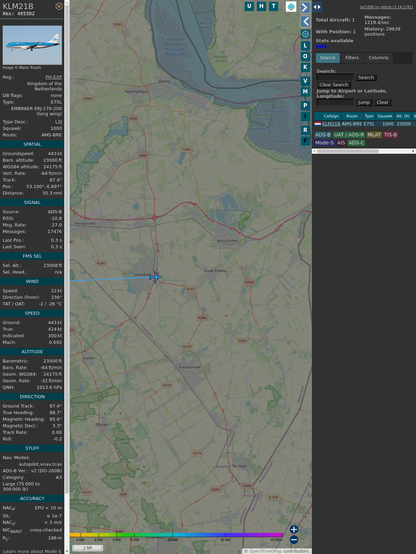This screenshot has width=416, height=554.
Task: Click the circular target follow icon
Action: 305,34
